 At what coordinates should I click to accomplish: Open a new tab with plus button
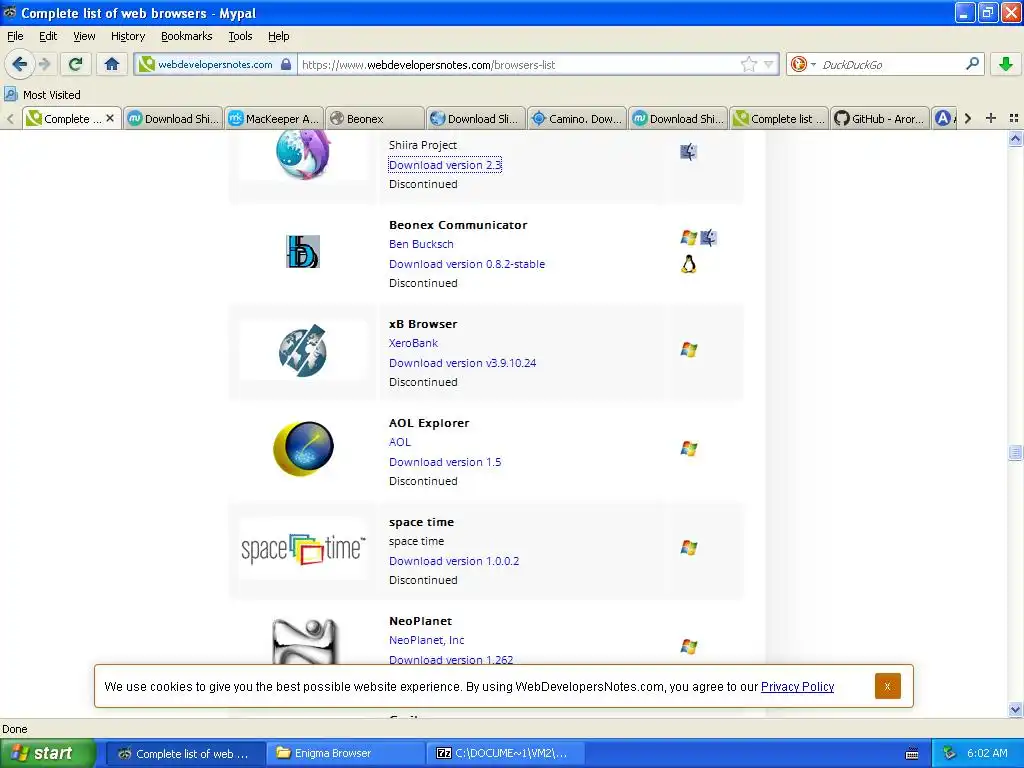tap(991, 118)
